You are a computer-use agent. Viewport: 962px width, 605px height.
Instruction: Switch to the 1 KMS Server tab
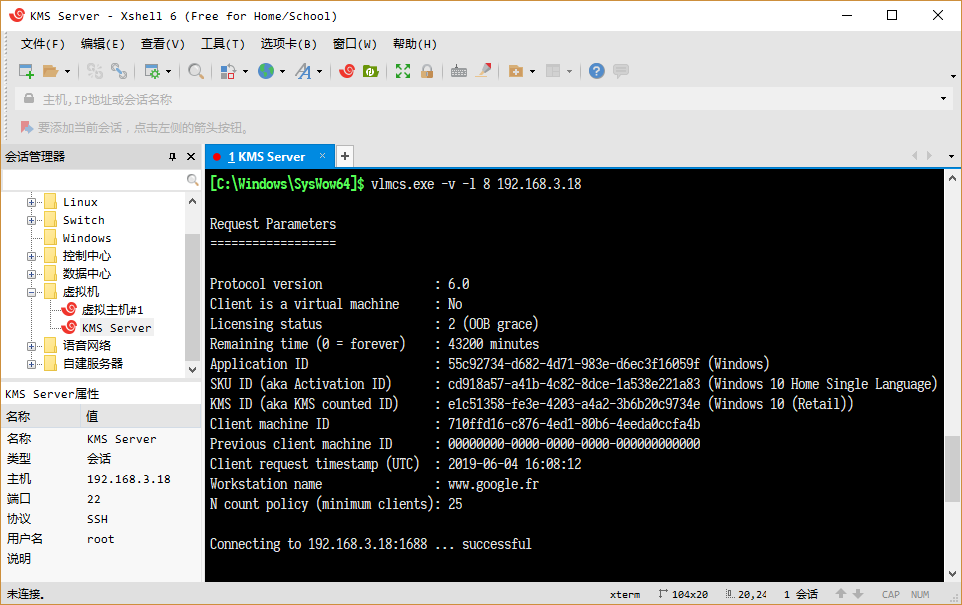[x=266, y=156]
